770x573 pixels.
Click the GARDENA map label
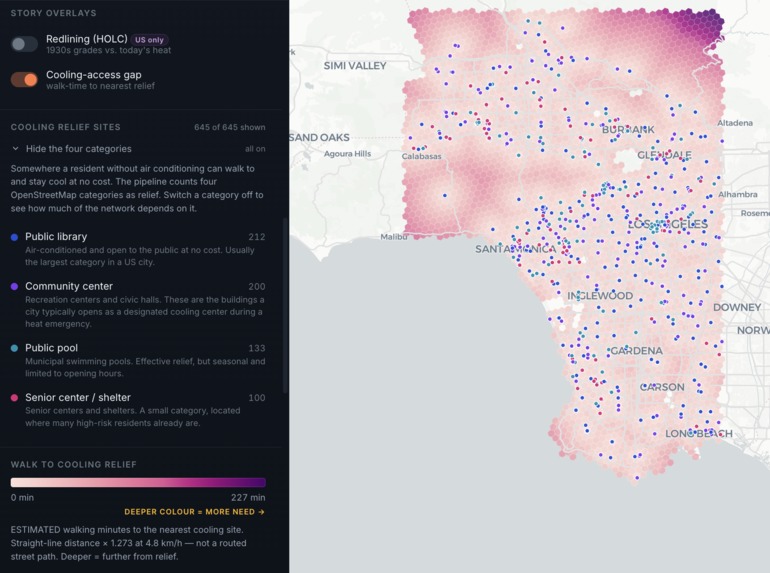[x=636, y=351]
